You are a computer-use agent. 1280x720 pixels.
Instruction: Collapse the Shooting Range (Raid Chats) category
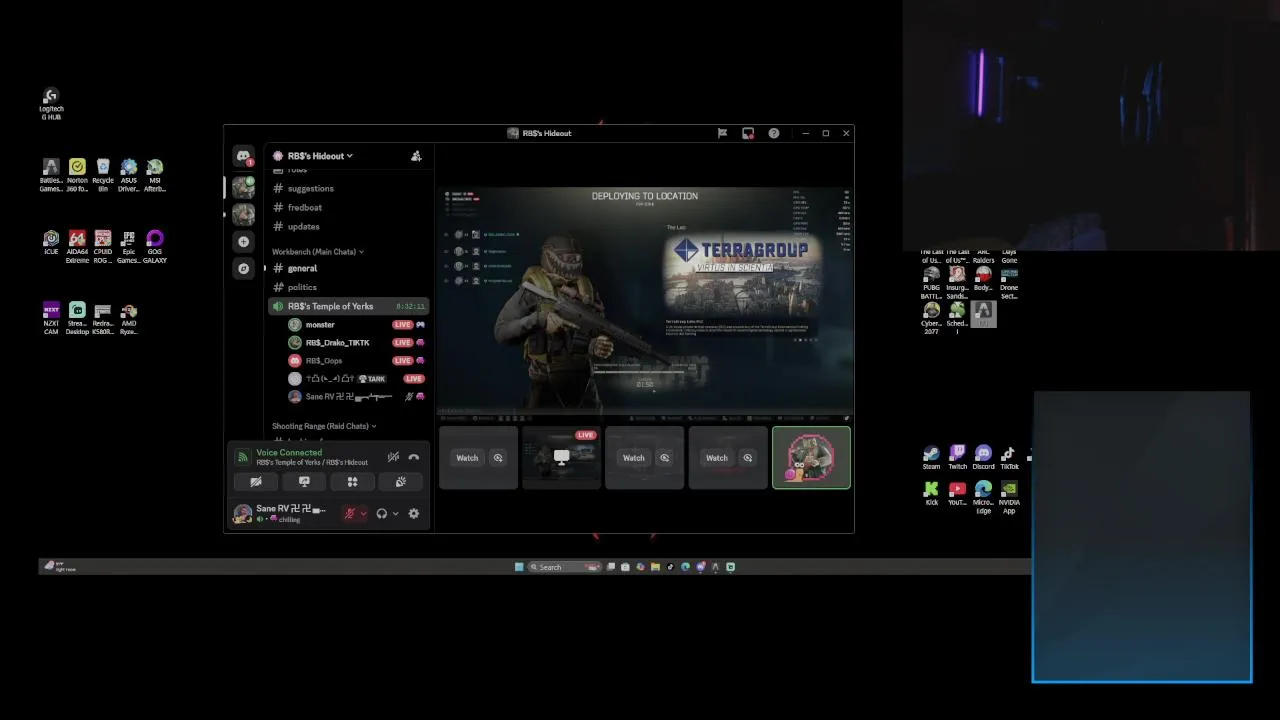(324, 426)
